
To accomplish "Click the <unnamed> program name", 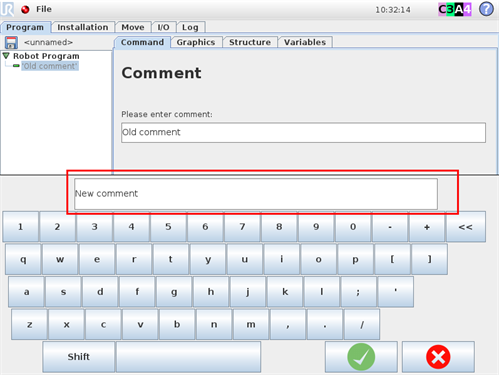I will (x=48, y=42).
